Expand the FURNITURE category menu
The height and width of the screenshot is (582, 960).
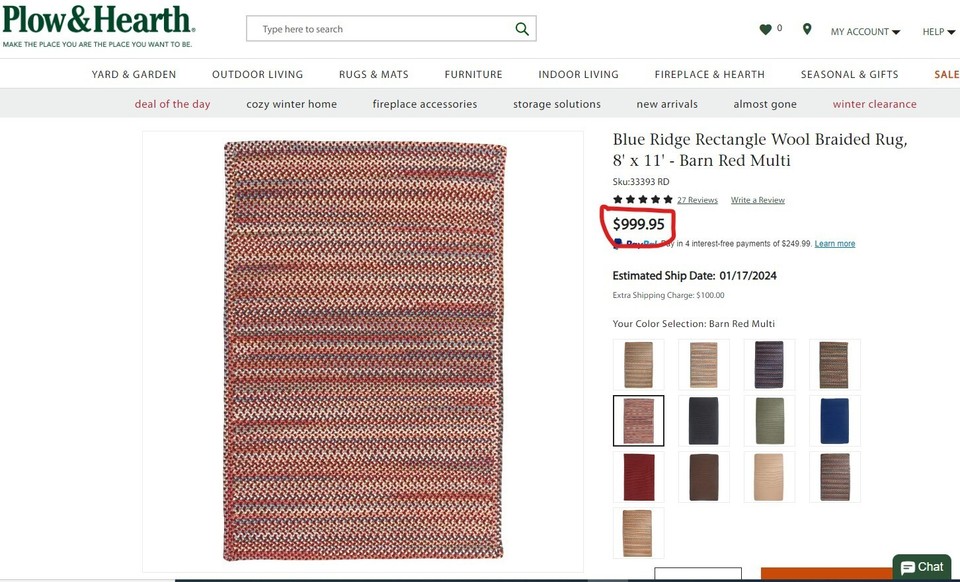tap(473, 73)
